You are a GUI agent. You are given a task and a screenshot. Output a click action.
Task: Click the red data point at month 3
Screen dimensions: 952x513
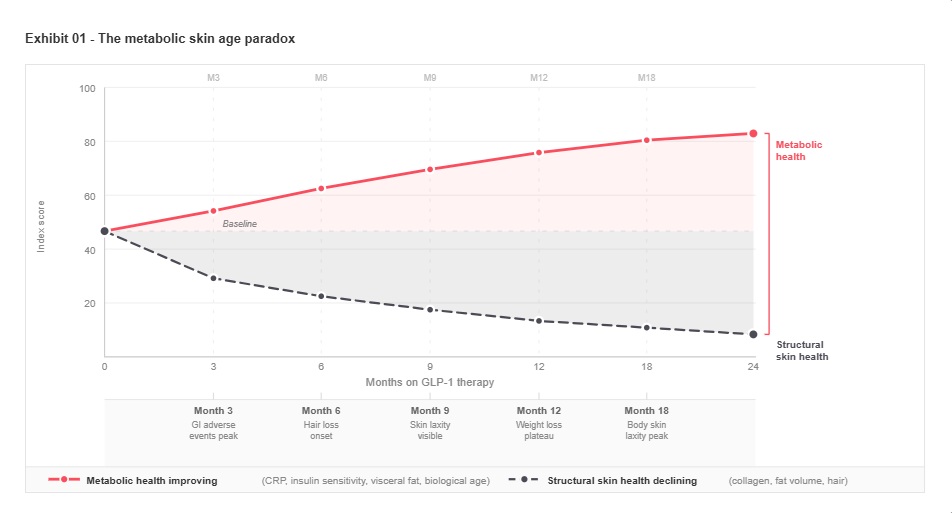(x=213, y=211)
